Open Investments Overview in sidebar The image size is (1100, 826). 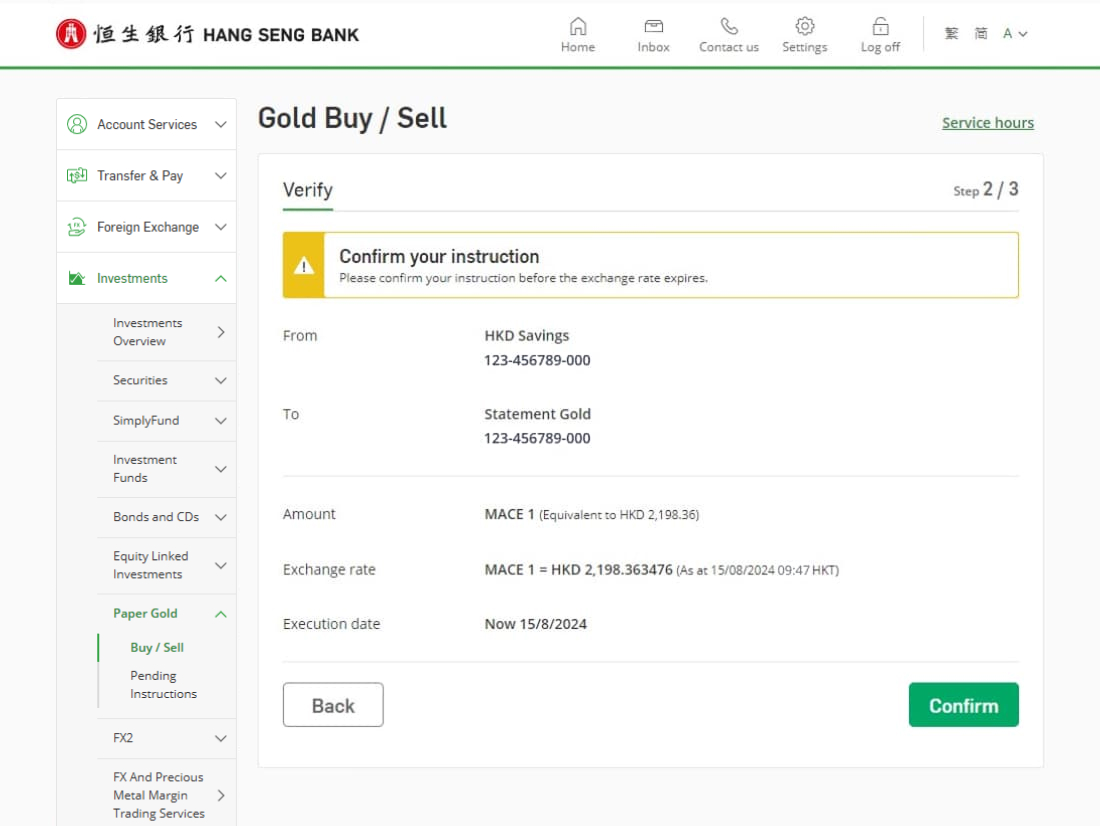(x=148, y=332)
